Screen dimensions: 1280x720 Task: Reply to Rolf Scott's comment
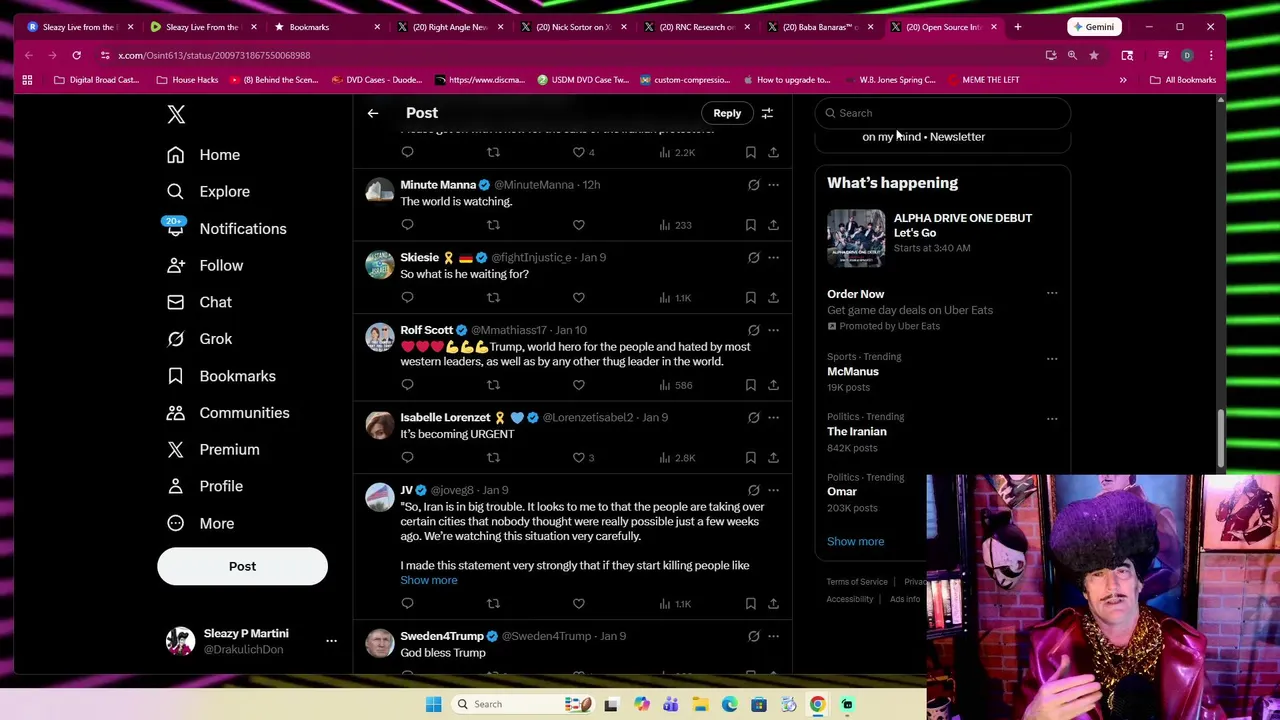(407, 385)
